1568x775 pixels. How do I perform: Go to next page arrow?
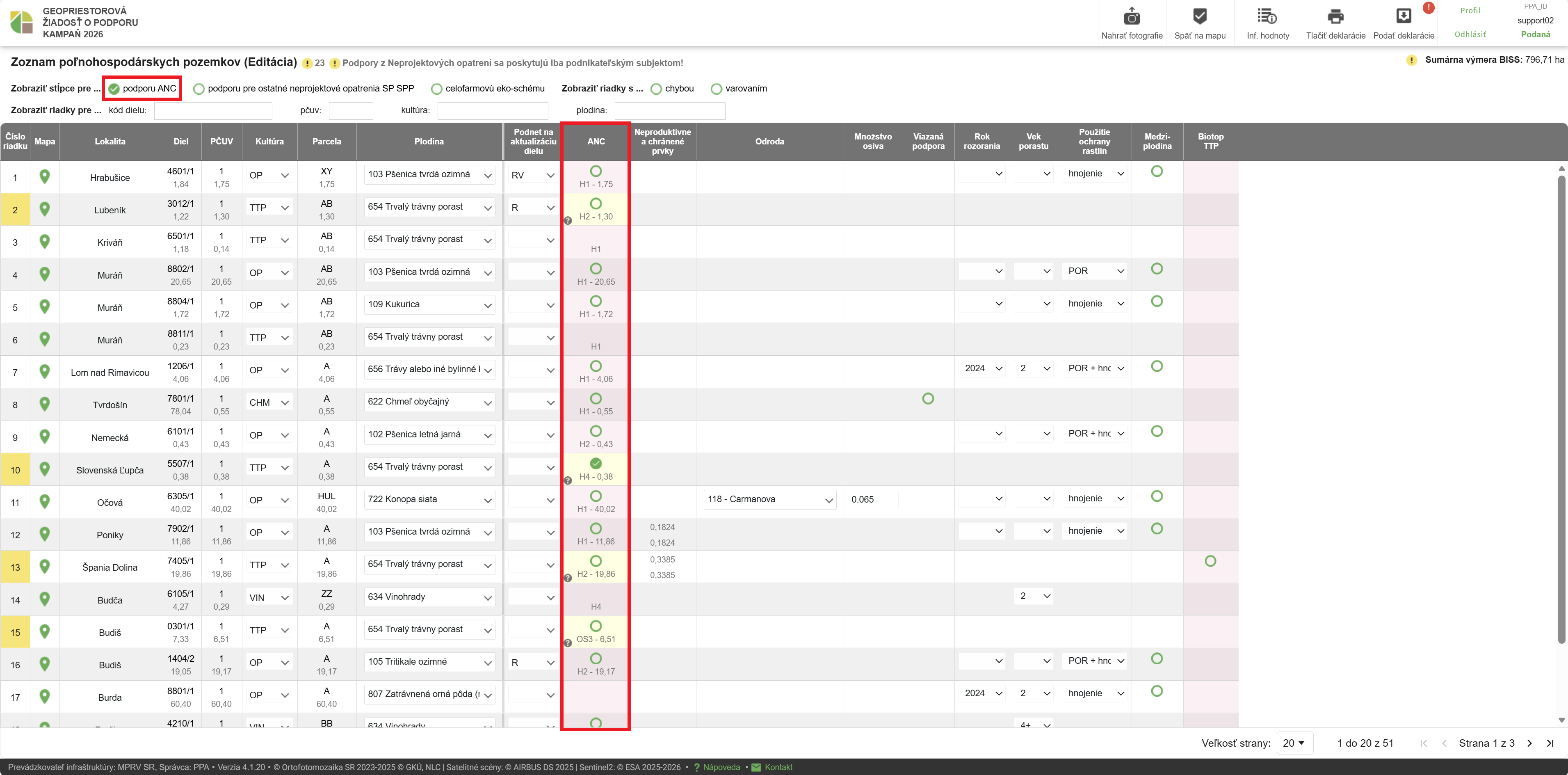[1530, 743]
